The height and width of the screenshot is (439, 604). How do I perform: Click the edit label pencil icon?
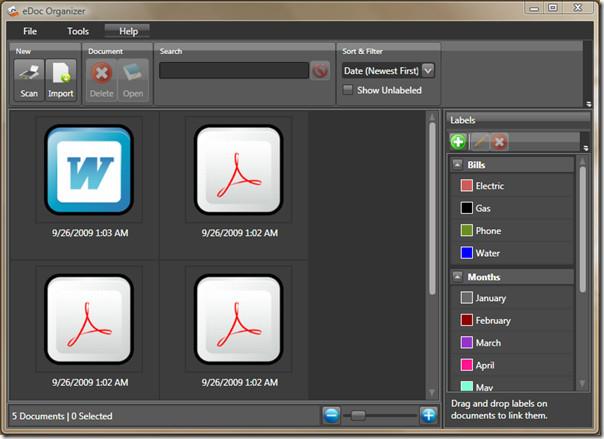click(x=479, y=142)
